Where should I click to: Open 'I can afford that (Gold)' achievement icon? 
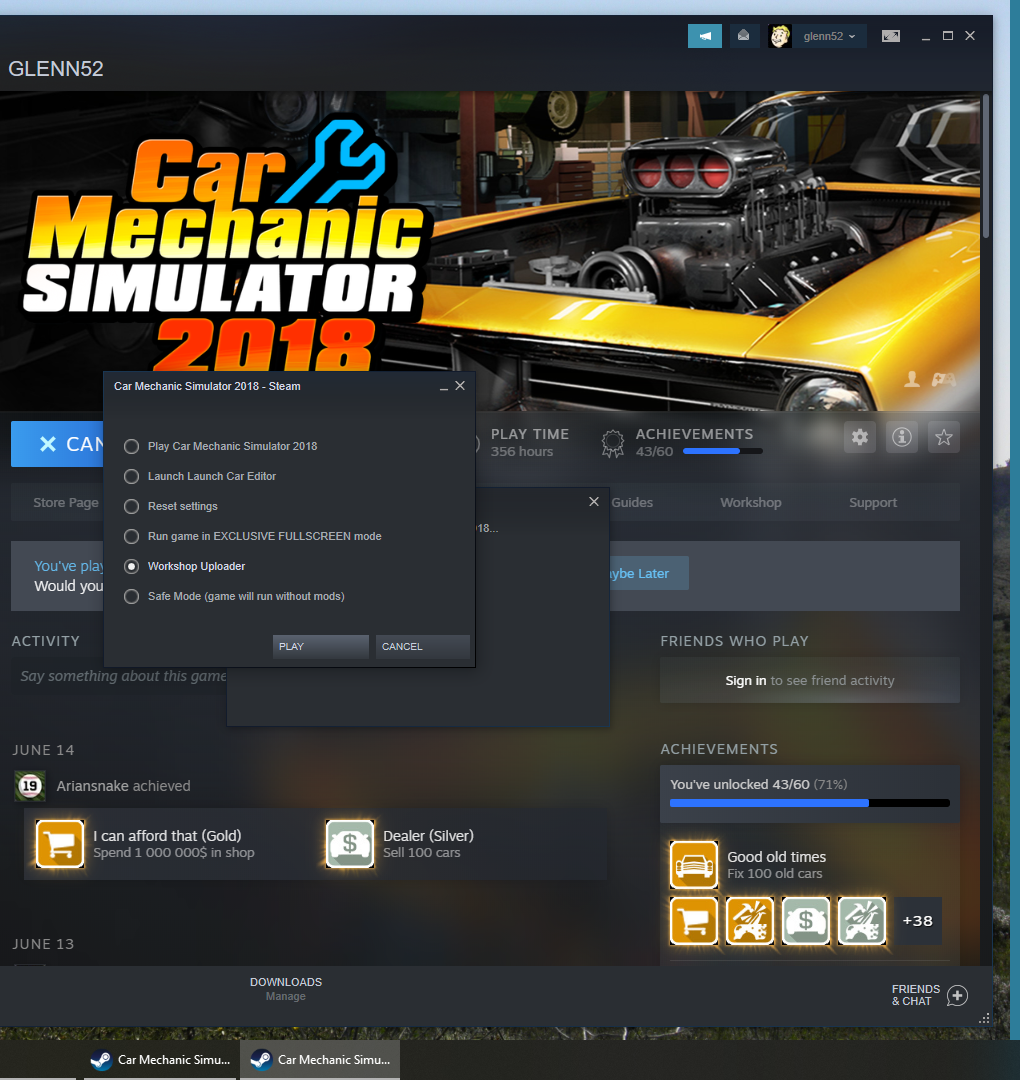[x=60, y=843]
